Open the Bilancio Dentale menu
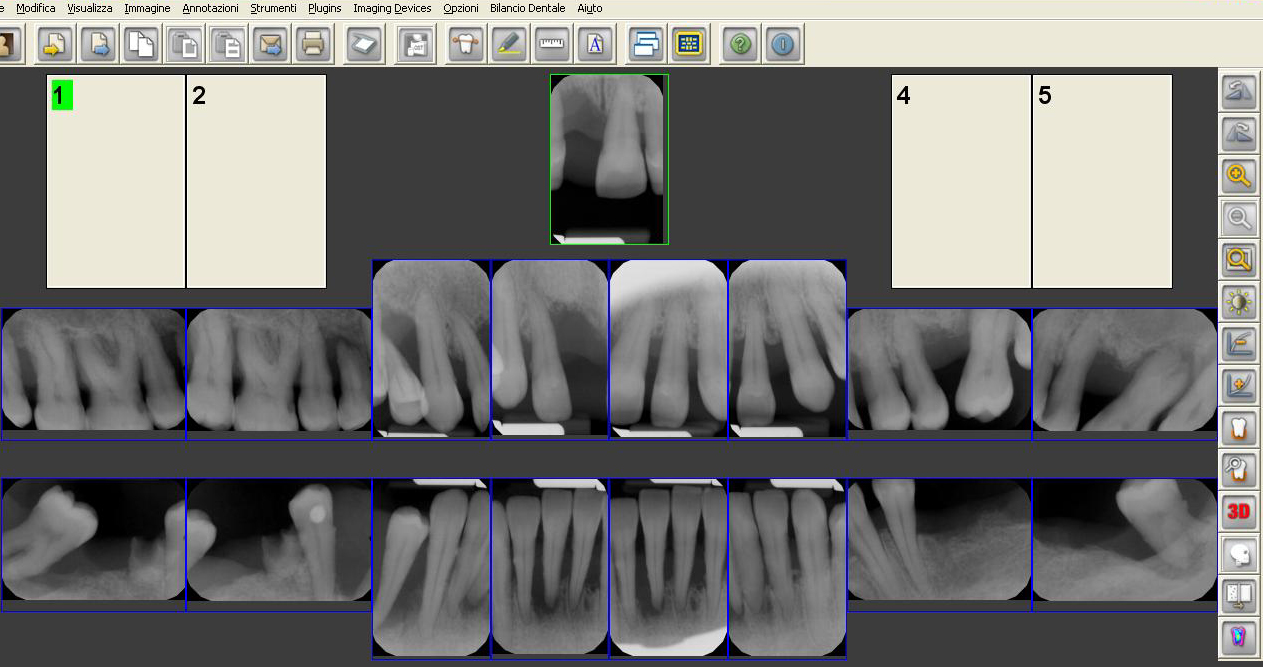Viewport: 1263px width, 667px height. 528,8
